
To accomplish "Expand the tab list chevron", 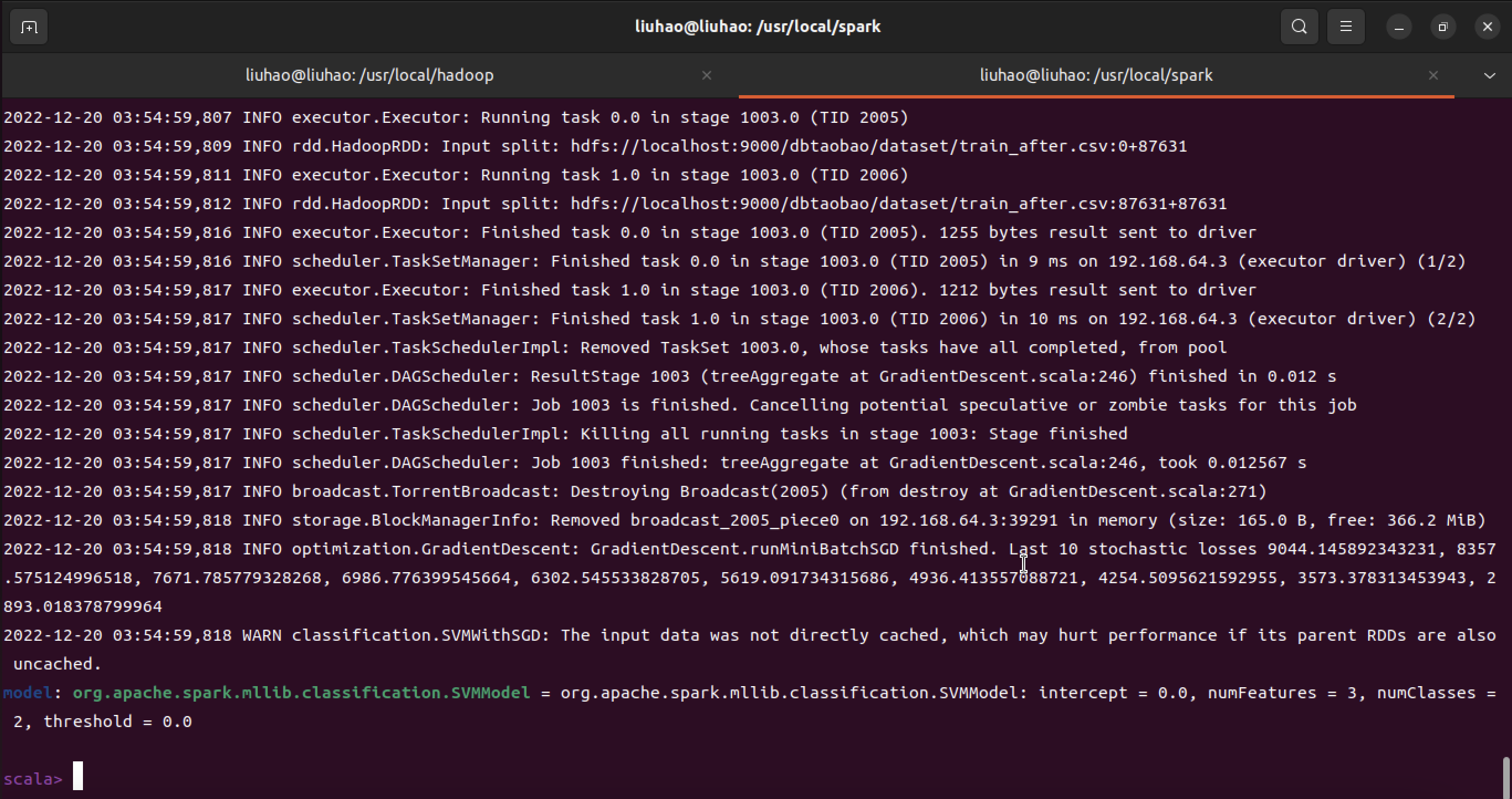I will [x=1489, y=75].
